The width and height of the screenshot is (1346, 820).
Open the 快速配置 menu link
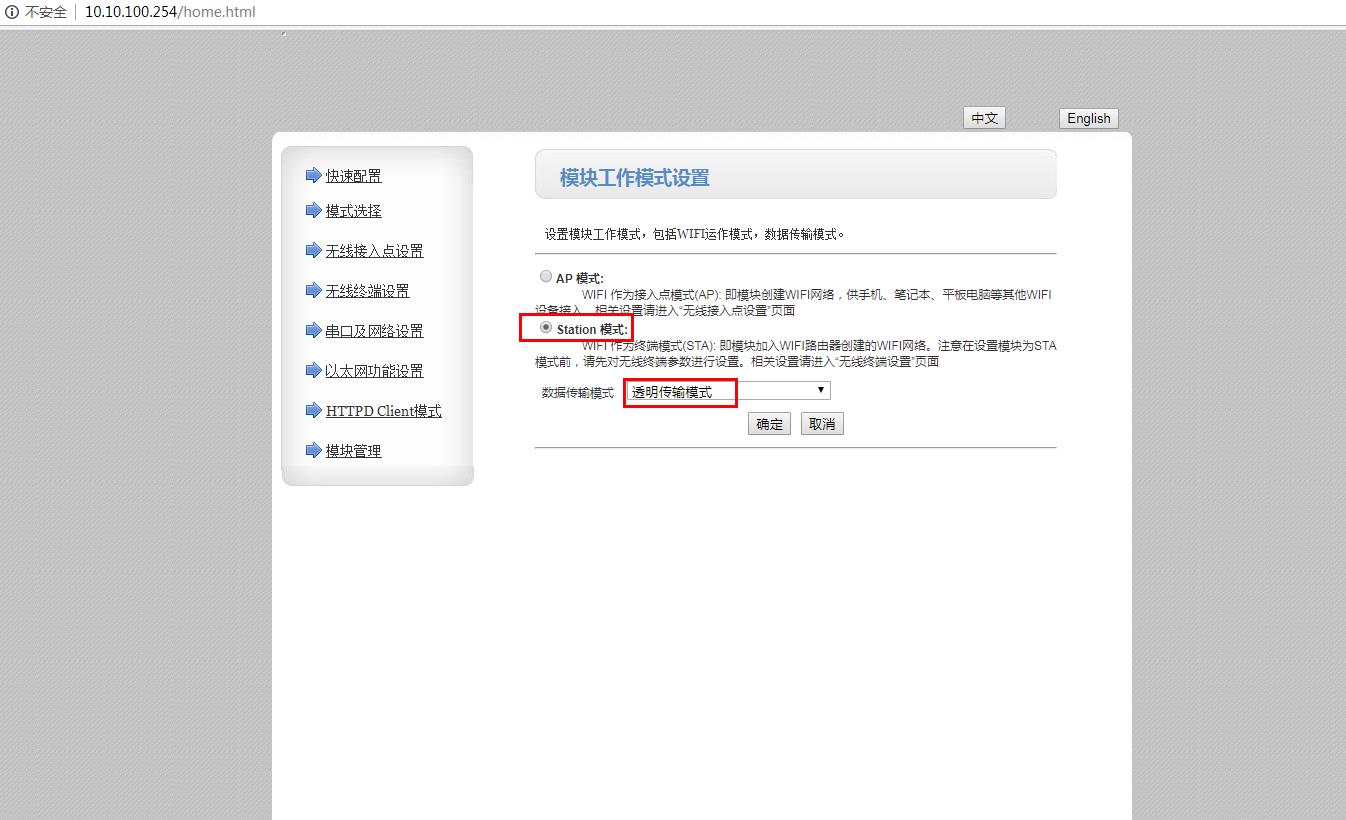[353, 176]
